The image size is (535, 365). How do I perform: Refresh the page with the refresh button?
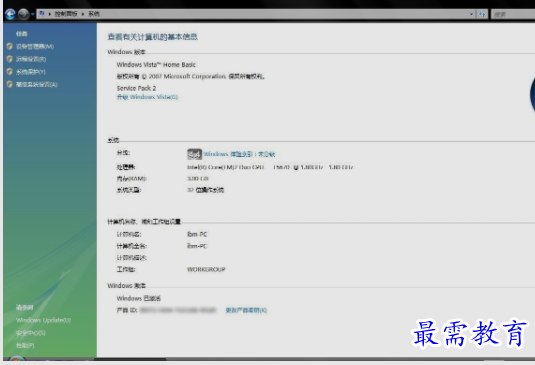click(482, 14)
